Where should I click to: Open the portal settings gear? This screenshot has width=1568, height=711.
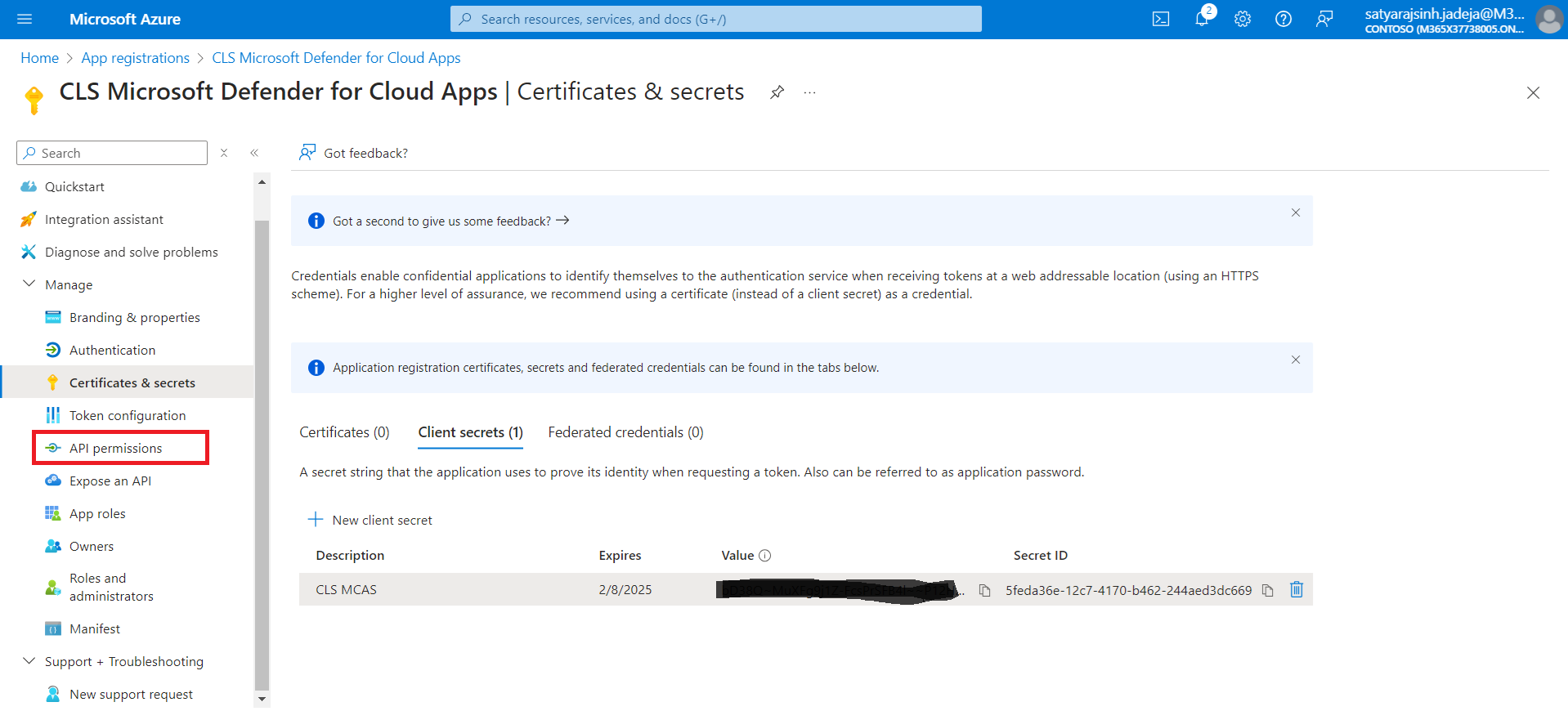[x=1243, y=19]
